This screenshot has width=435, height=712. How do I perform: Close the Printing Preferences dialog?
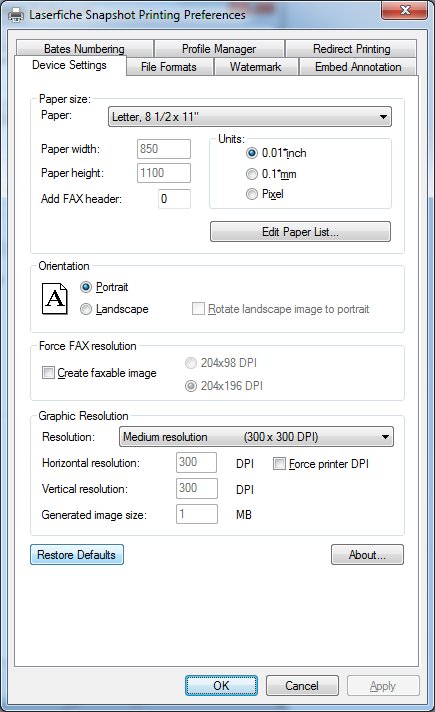coord(404,10)
